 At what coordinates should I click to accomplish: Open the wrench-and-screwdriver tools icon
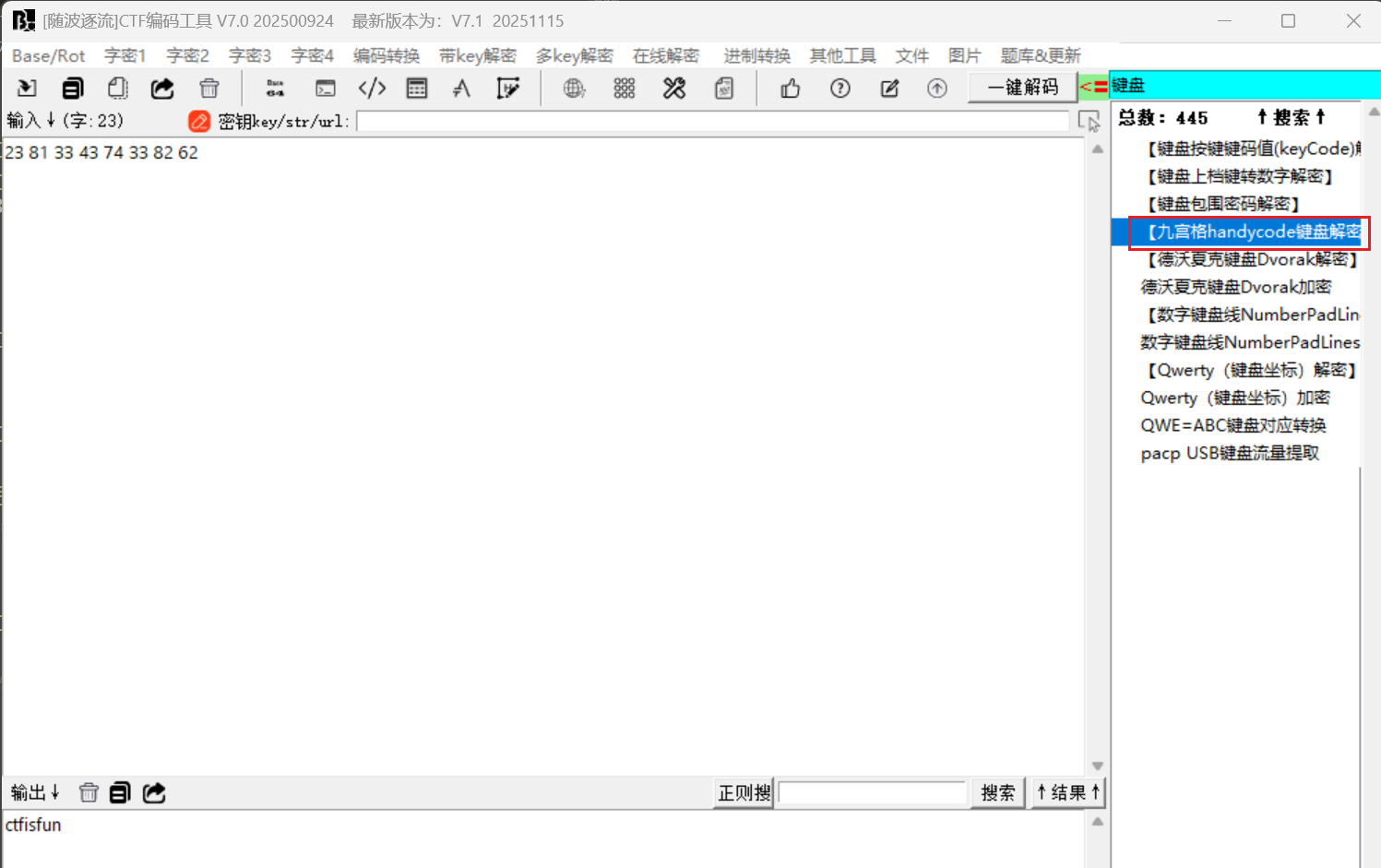click(673, 88)
